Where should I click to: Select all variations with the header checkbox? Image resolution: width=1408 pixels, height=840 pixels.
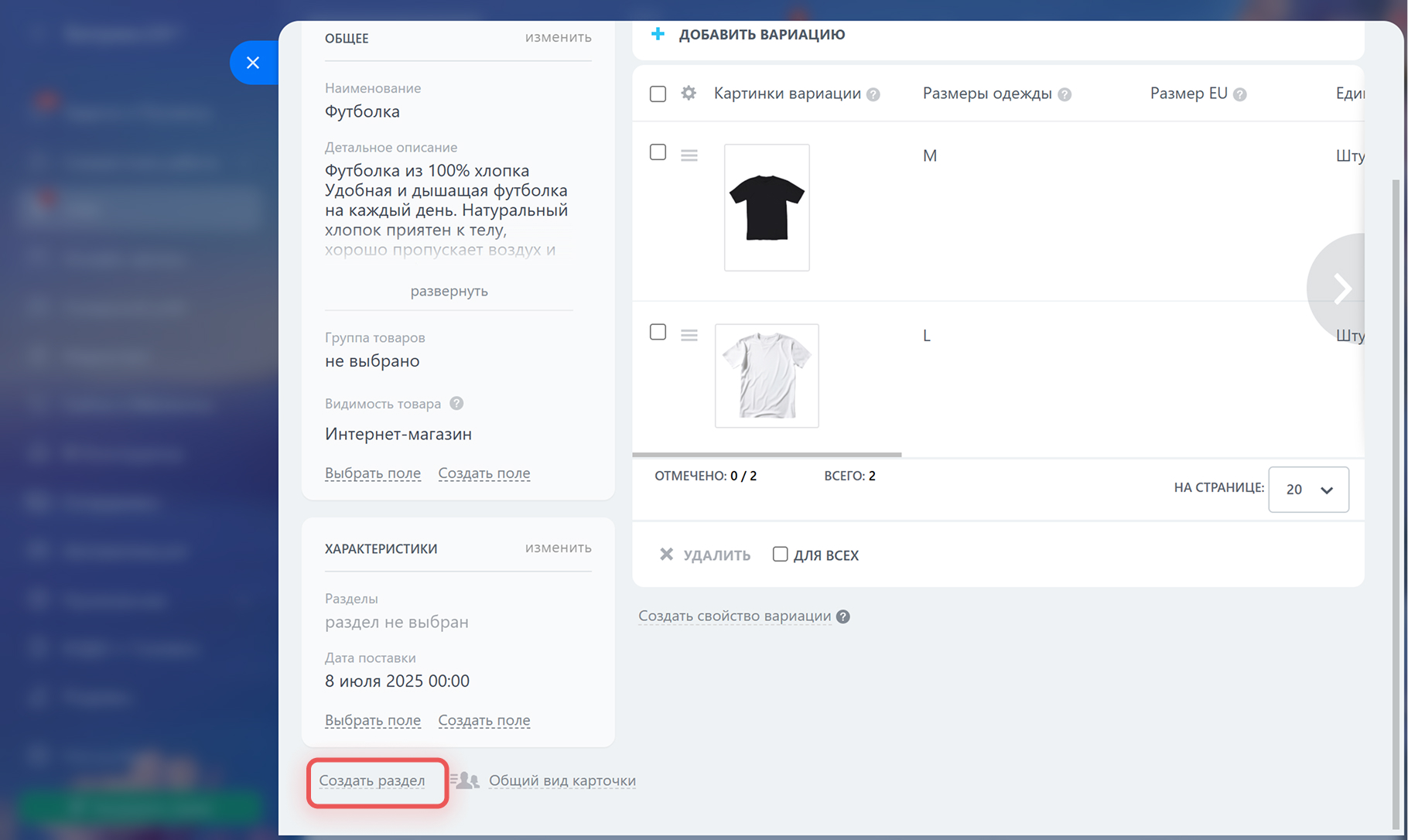[x=658, y=94]
